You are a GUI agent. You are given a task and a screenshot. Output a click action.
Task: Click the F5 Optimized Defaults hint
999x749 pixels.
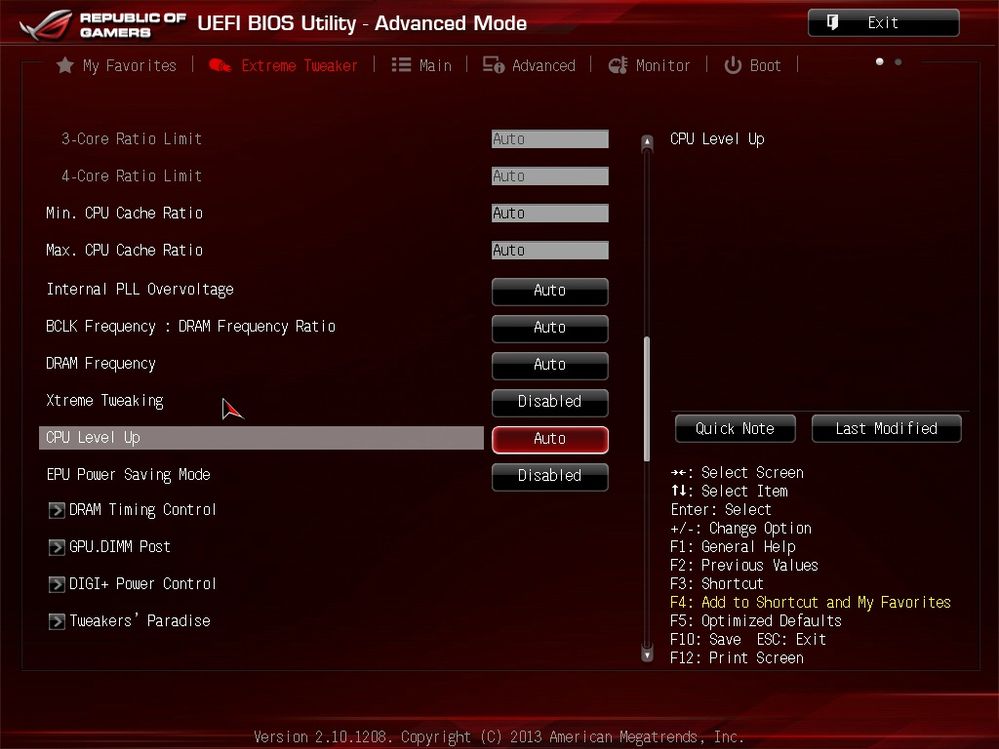tap(756, 621)
